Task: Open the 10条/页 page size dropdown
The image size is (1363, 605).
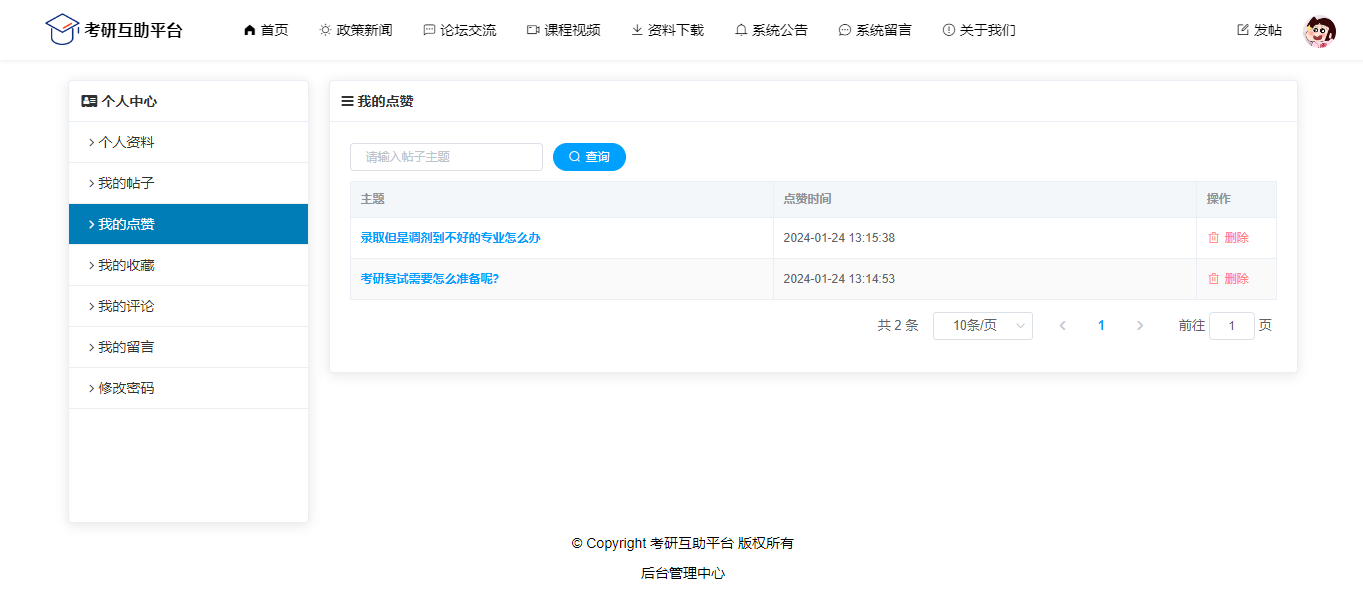Action: coord(982,326)
